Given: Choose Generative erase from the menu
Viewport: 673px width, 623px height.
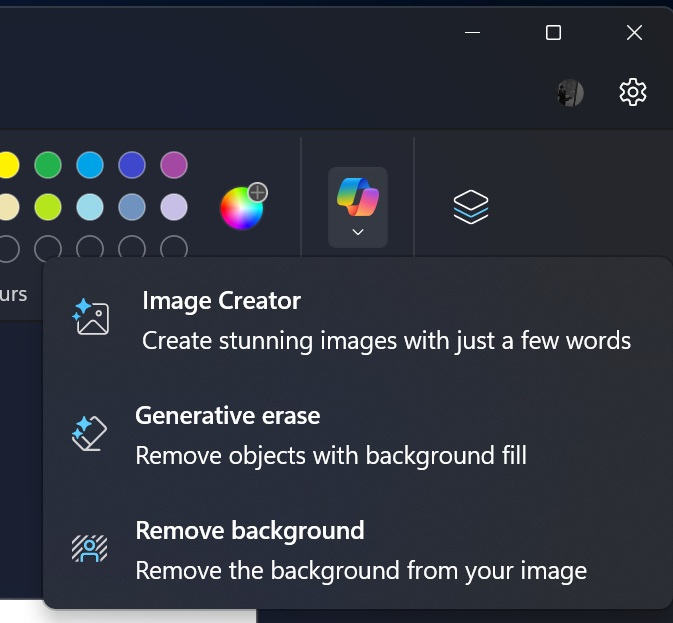Looking at the screenshot, I should [358, 434].
